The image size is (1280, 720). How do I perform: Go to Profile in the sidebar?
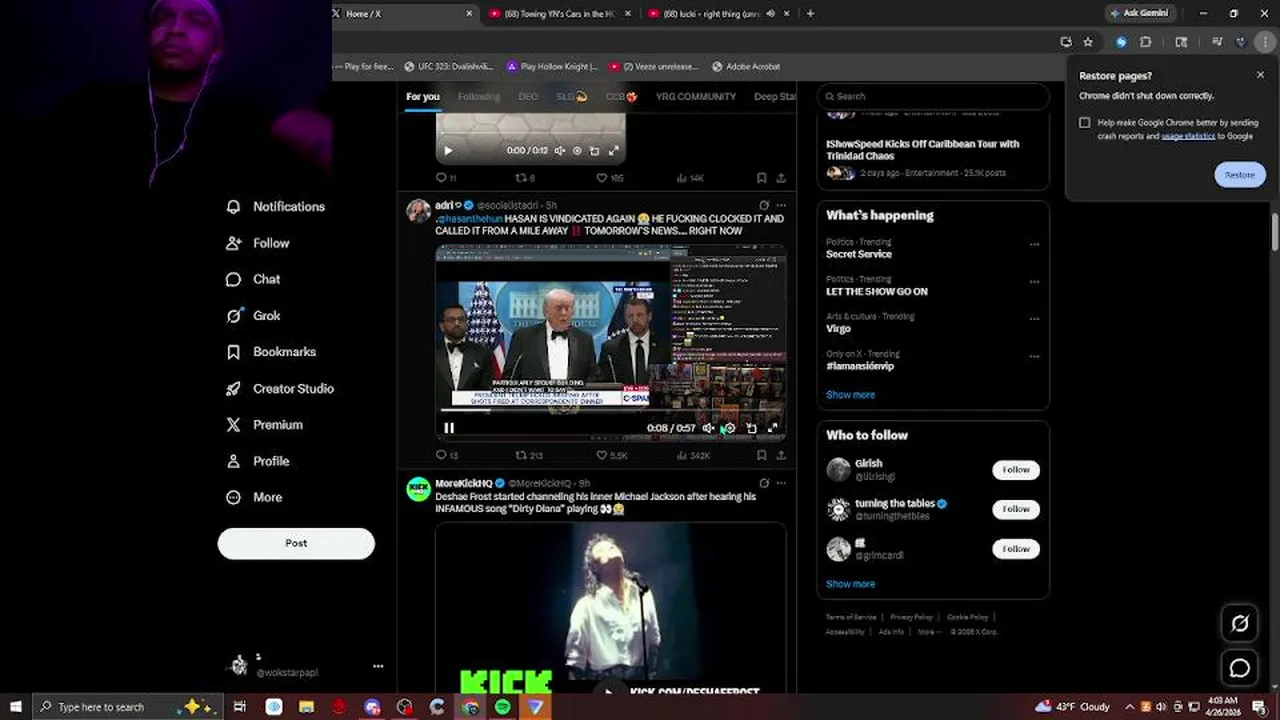[x=258, y=461]
